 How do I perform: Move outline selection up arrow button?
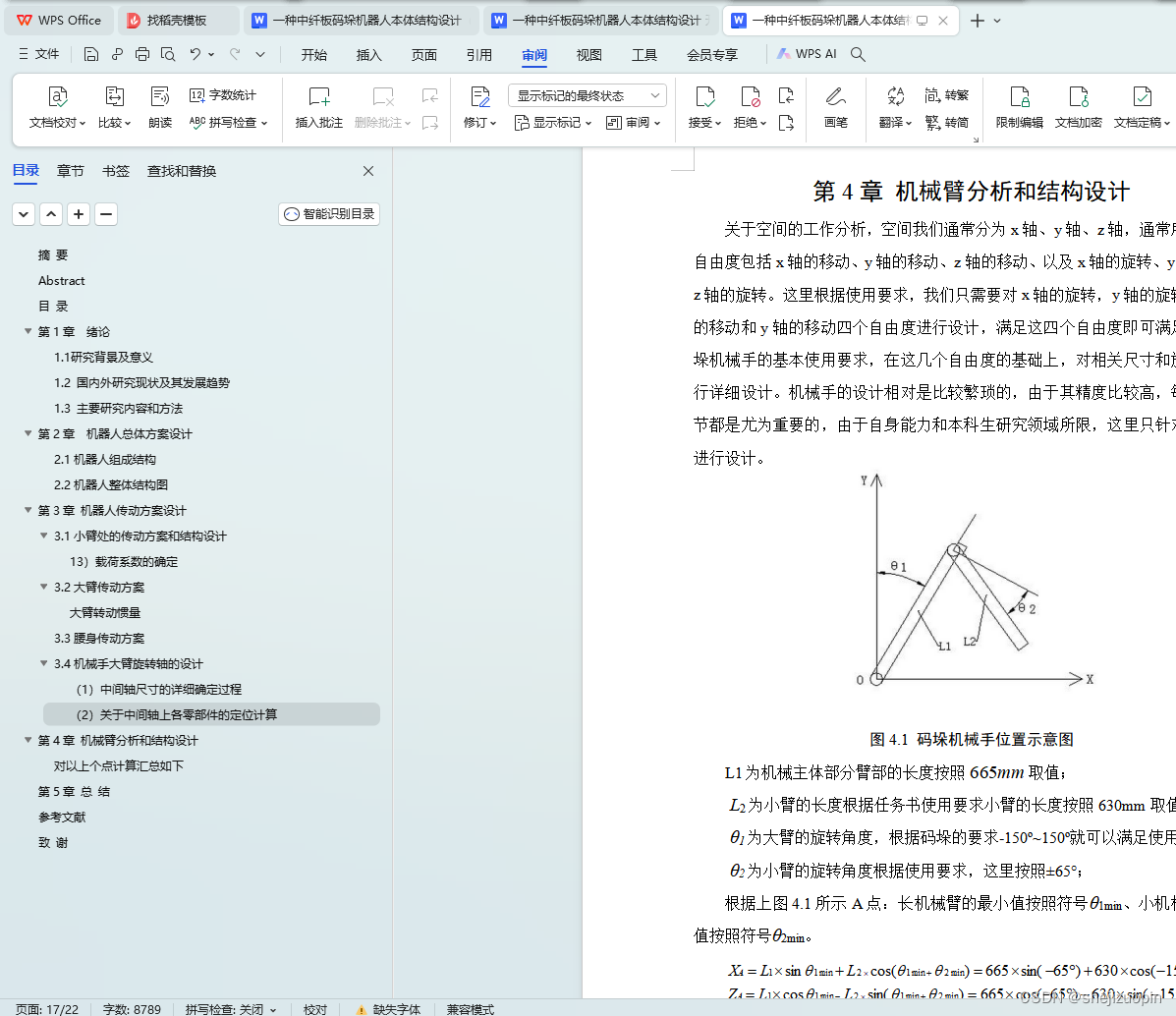click(51, 214)
